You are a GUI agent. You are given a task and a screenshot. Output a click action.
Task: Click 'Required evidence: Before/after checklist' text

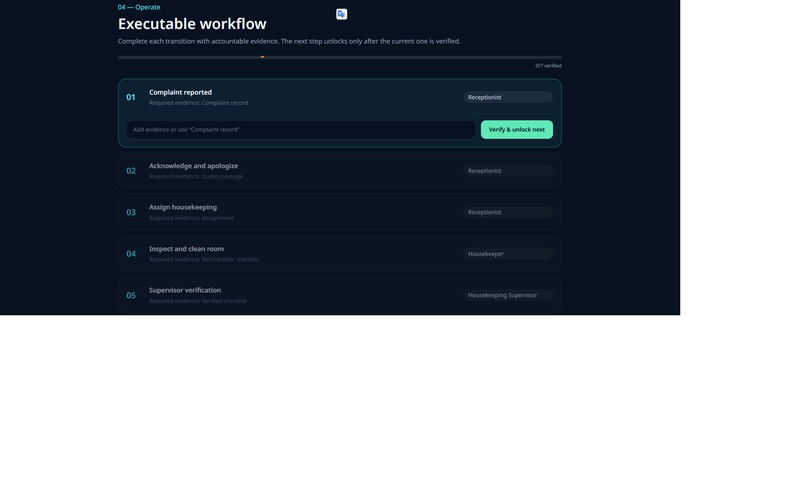(x=204, y=259)
